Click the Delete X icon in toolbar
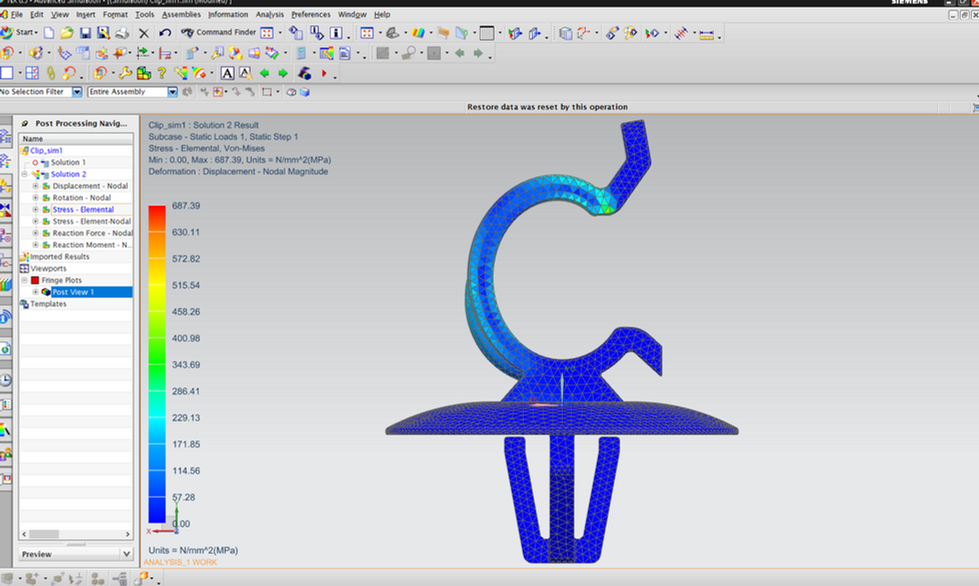Viewport: 979px width, 586px height. [143, 33]
